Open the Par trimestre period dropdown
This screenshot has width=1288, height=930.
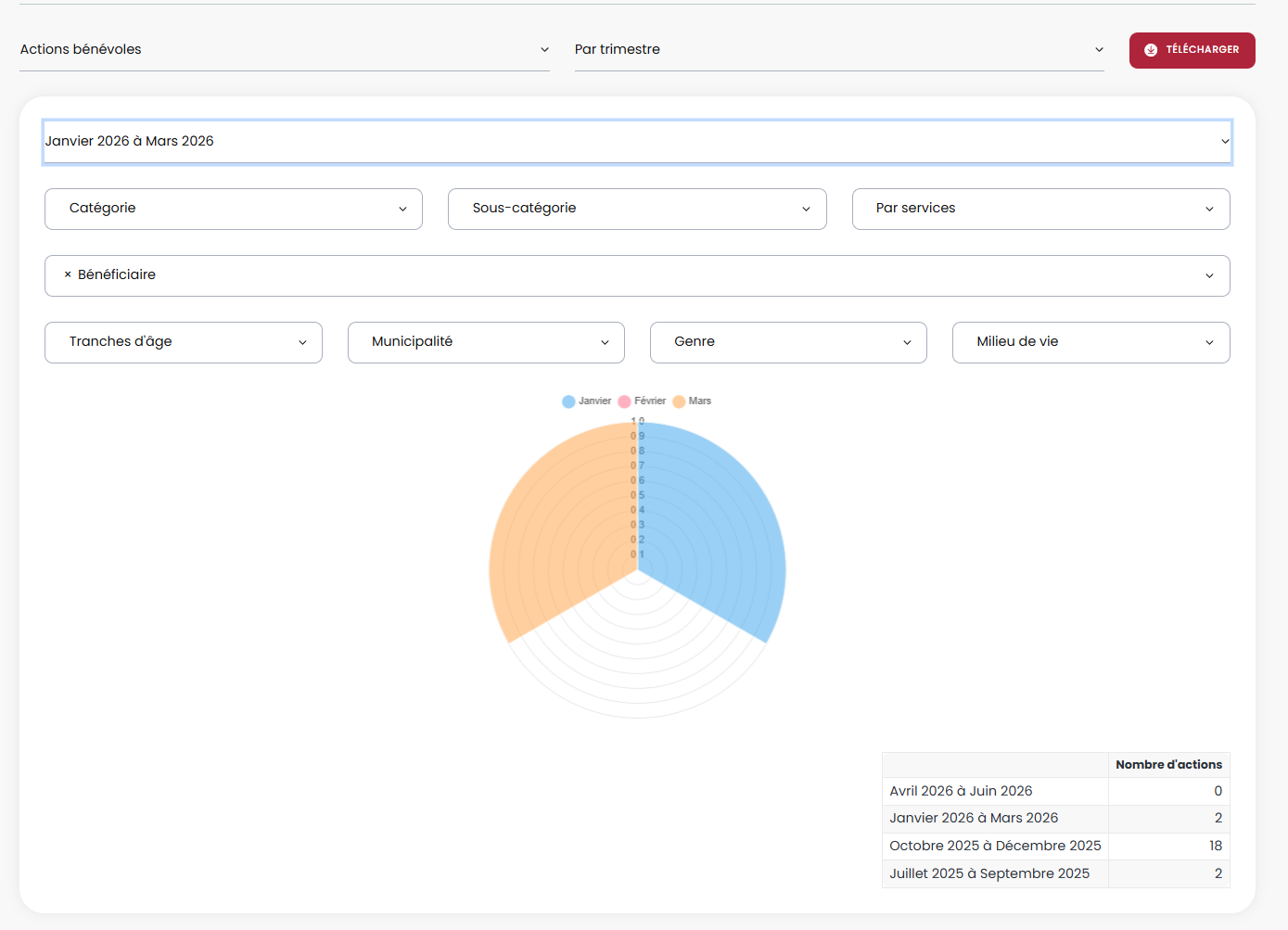tap(838, 50)
